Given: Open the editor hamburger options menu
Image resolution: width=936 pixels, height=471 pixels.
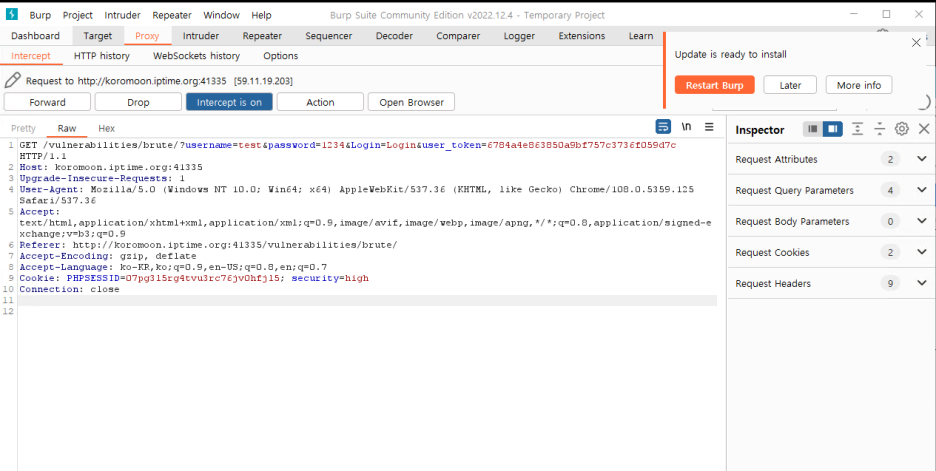Looking at the screenshot, I should pos(709,127).
